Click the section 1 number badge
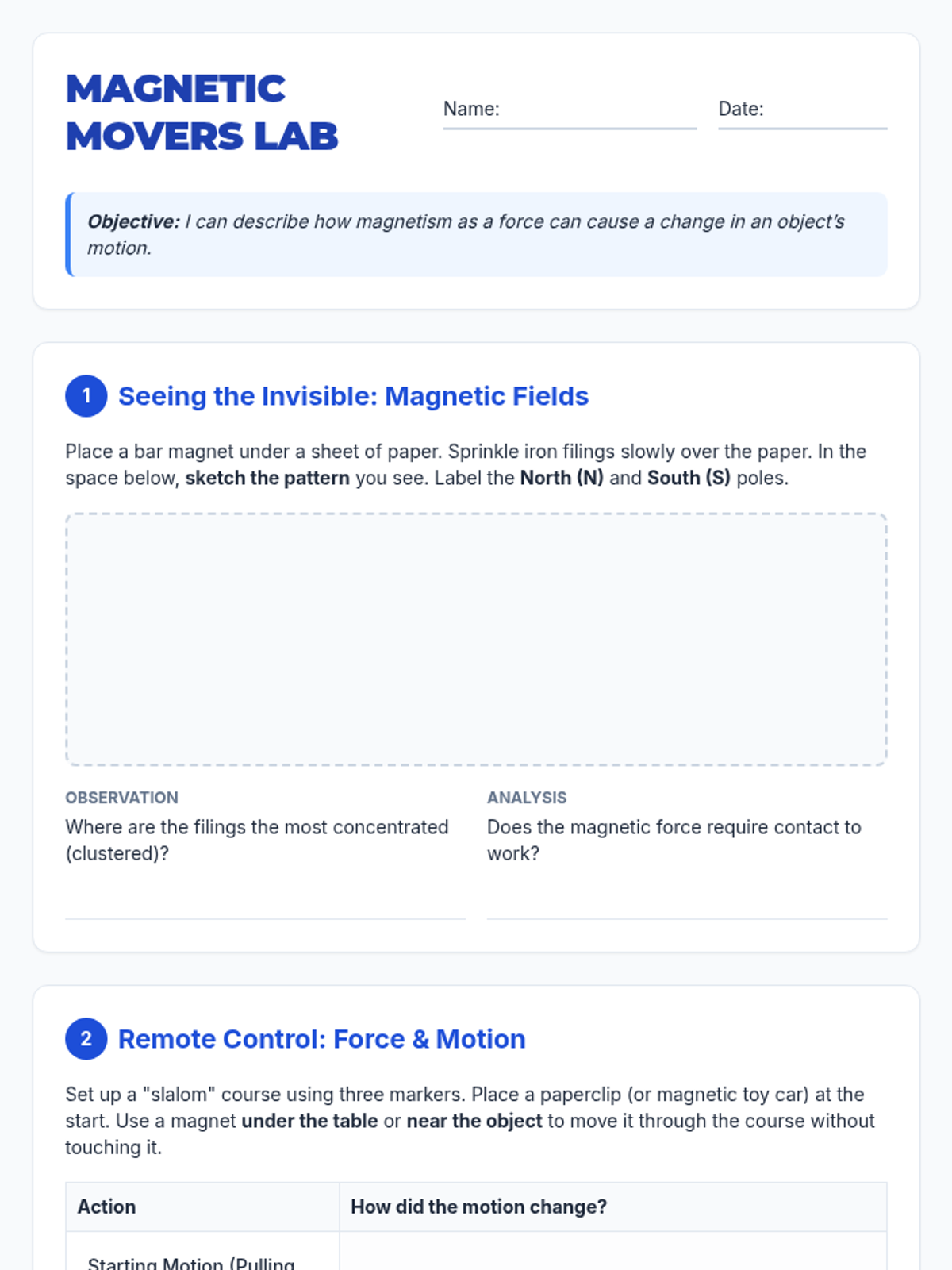This screenshot has height=1270, width=952. coord(86,396)
